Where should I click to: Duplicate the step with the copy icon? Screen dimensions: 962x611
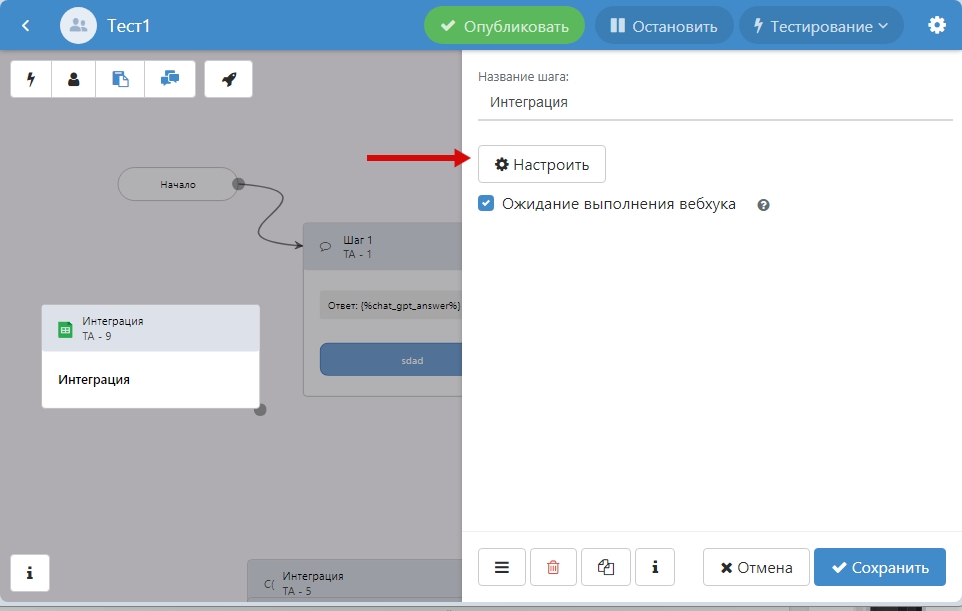point(605,567)
